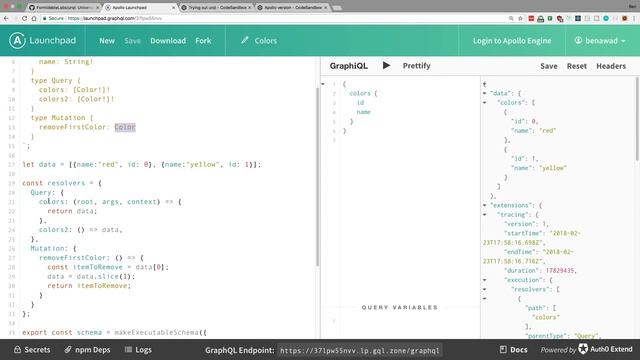Open the GraphiQL Headers editor
This screenshot has width=640, height=360.
pos(611,66)
